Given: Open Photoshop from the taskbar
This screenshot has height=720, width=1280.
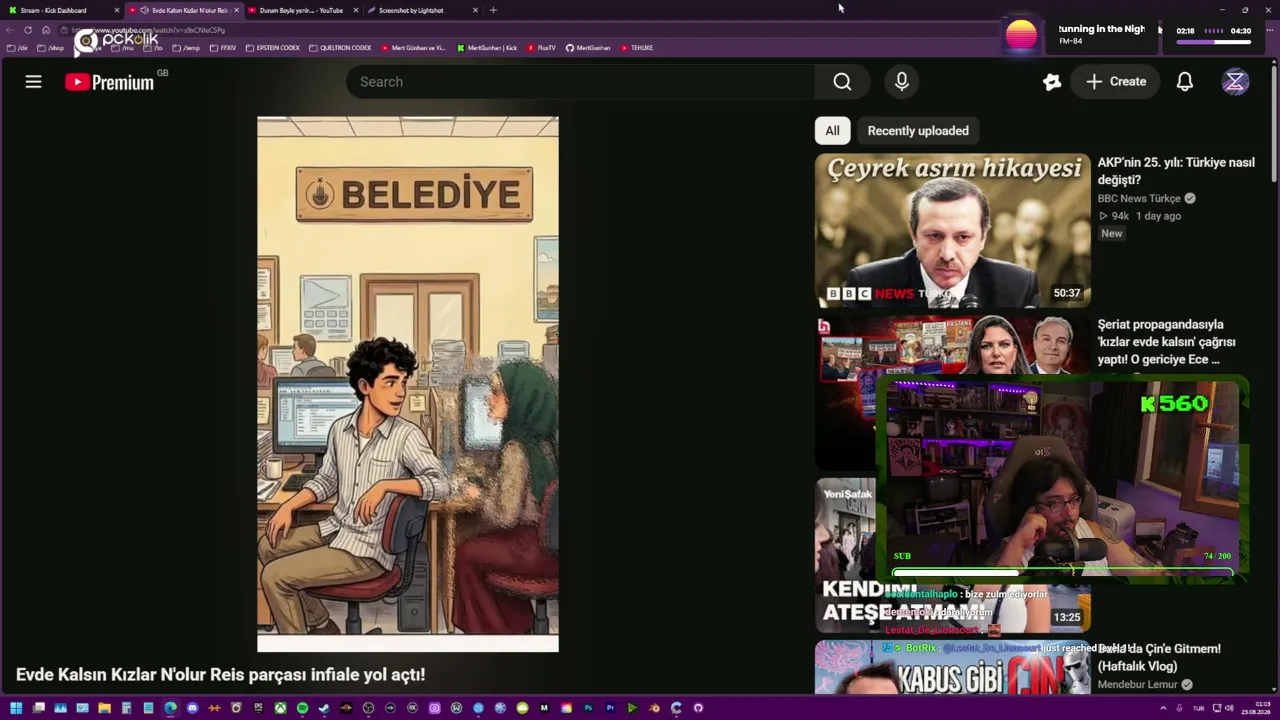Looking at the screenshot, I should tap(588, 708).
